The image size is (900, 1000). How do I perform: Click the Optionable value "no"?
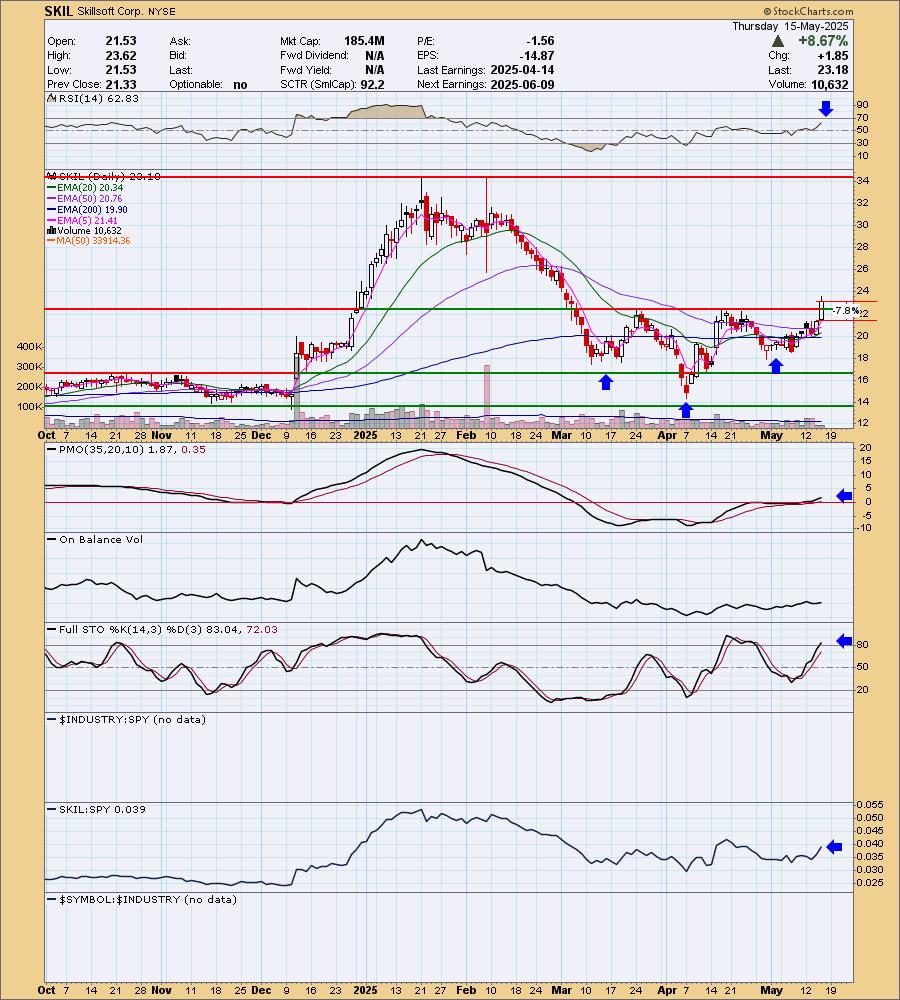click(x=240, y=84)
